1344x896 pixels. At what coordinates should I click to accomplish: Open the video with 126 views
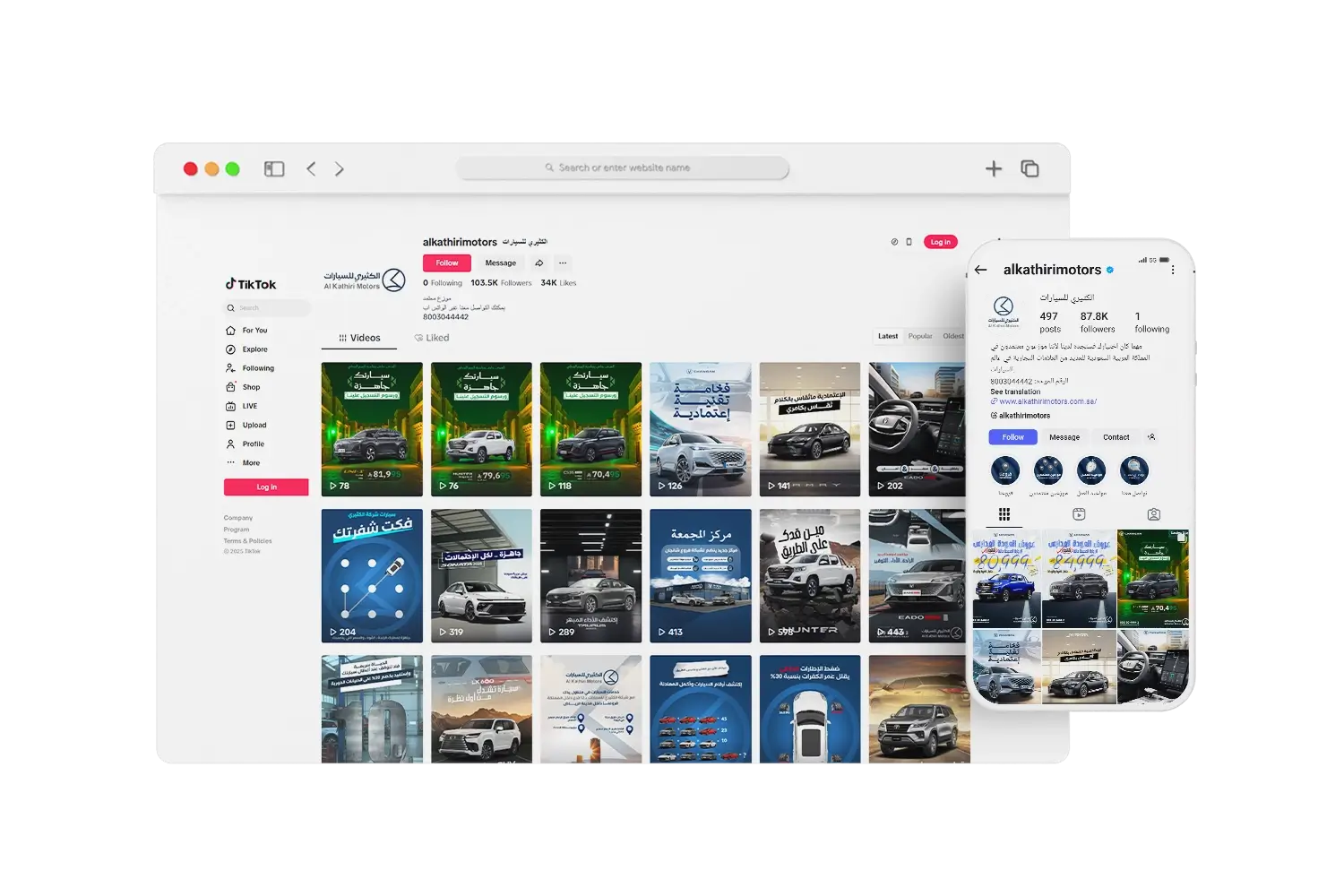pyautogui.click(x=701, y=429)
